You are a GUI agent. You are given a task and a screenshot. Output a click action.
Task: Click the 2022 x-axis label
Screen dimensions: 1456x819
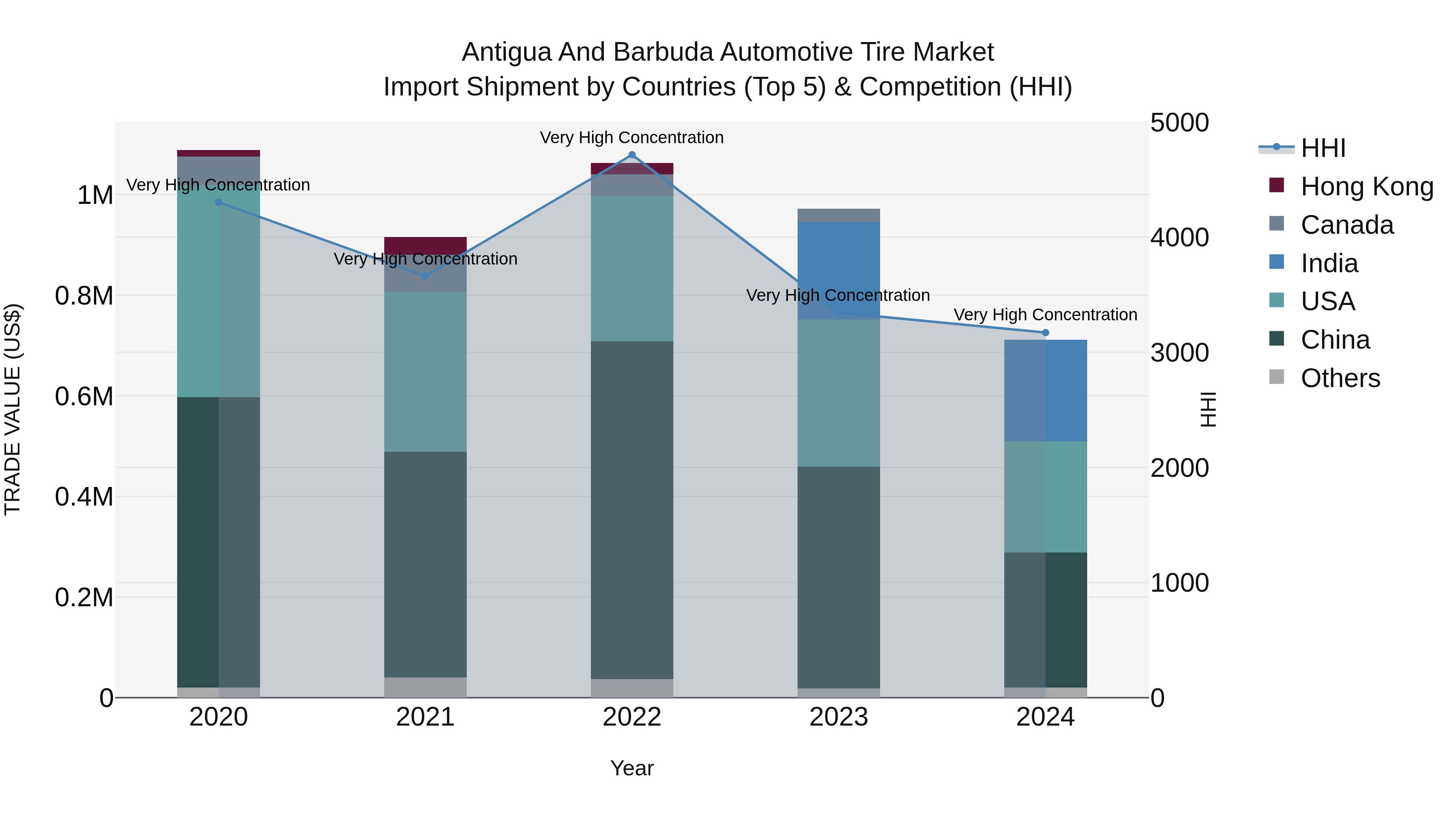coord(632,717)
